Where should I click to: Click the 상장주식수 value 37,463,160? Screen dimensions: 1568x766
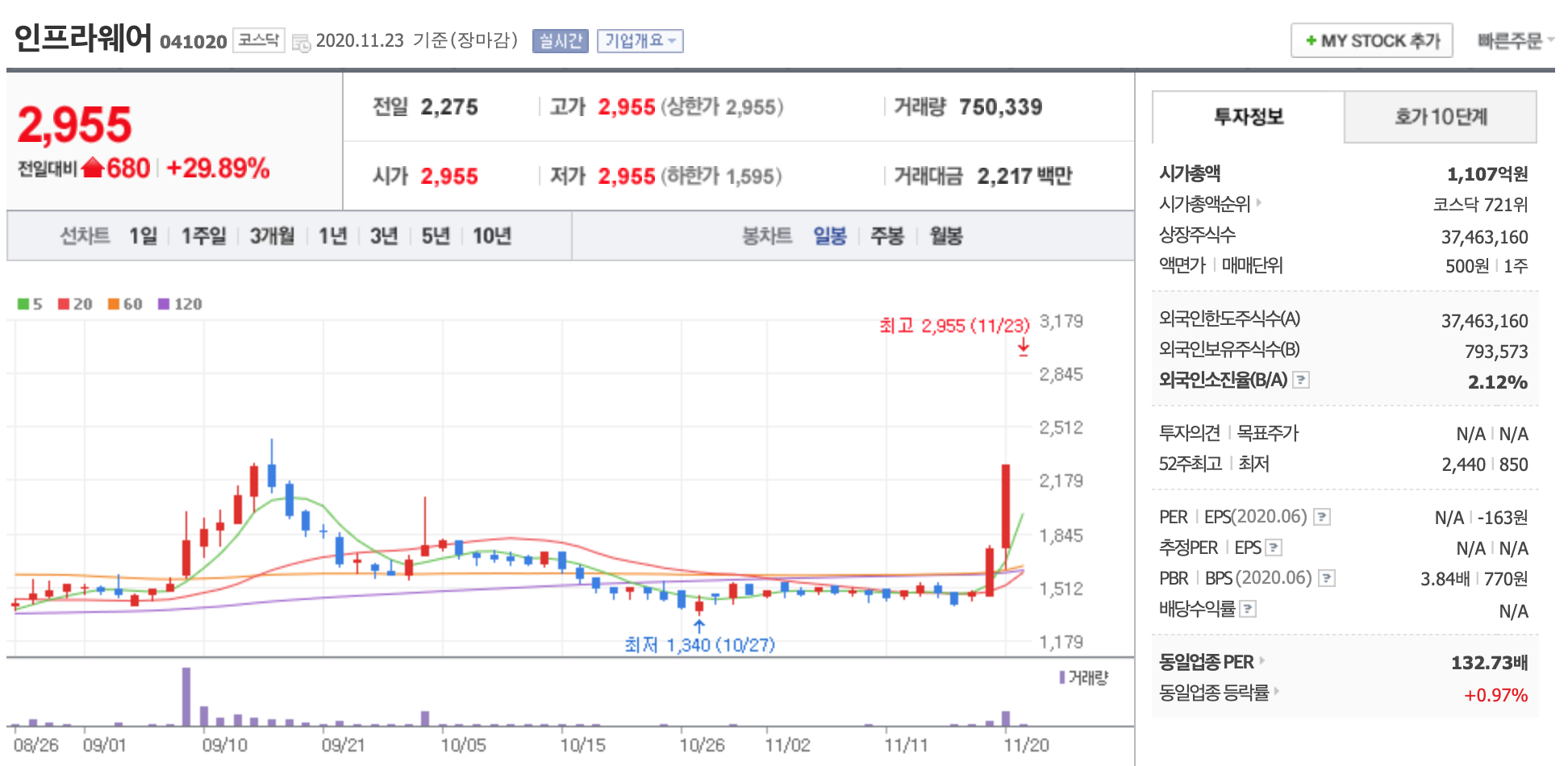tap(1485, 237)
